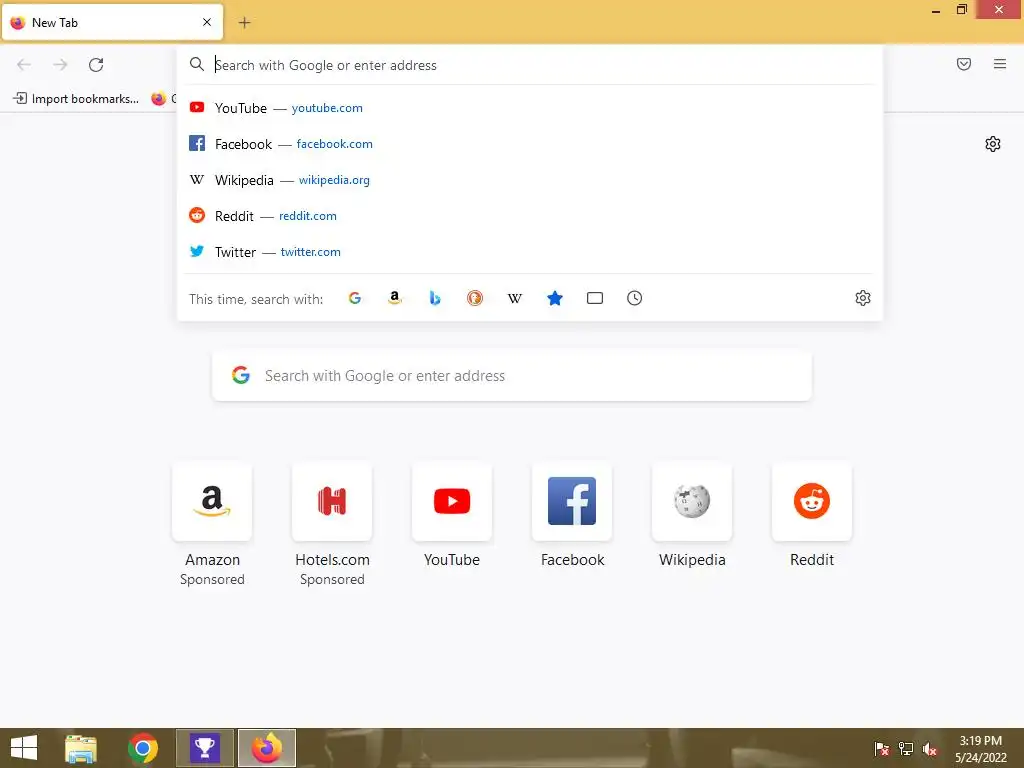
Task: Open Action Center flag in system tray
Action: tap(882, 749)
